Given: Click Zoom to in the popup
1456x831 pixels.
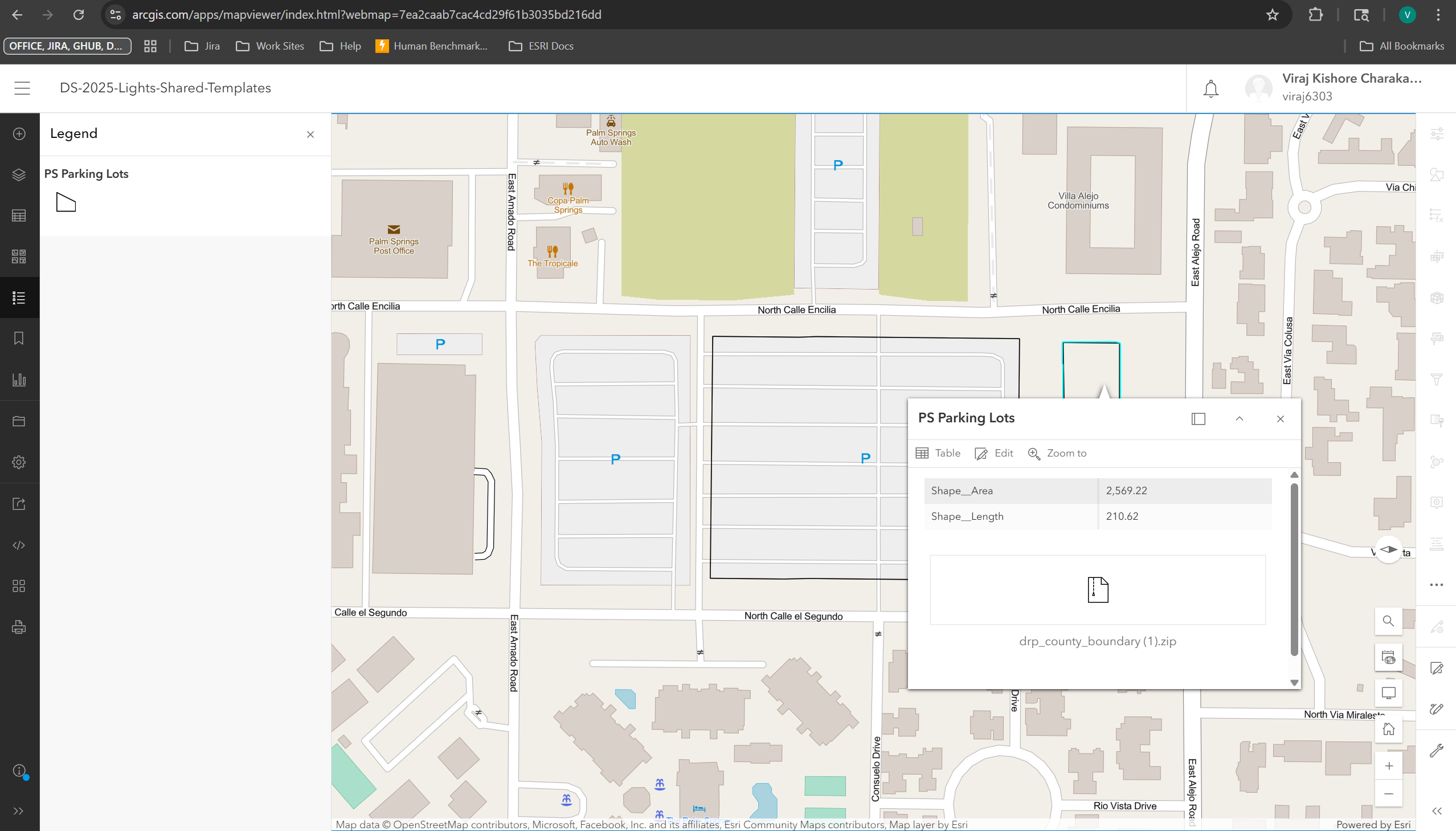Looking at the screenshot, I should [1057, 453].
